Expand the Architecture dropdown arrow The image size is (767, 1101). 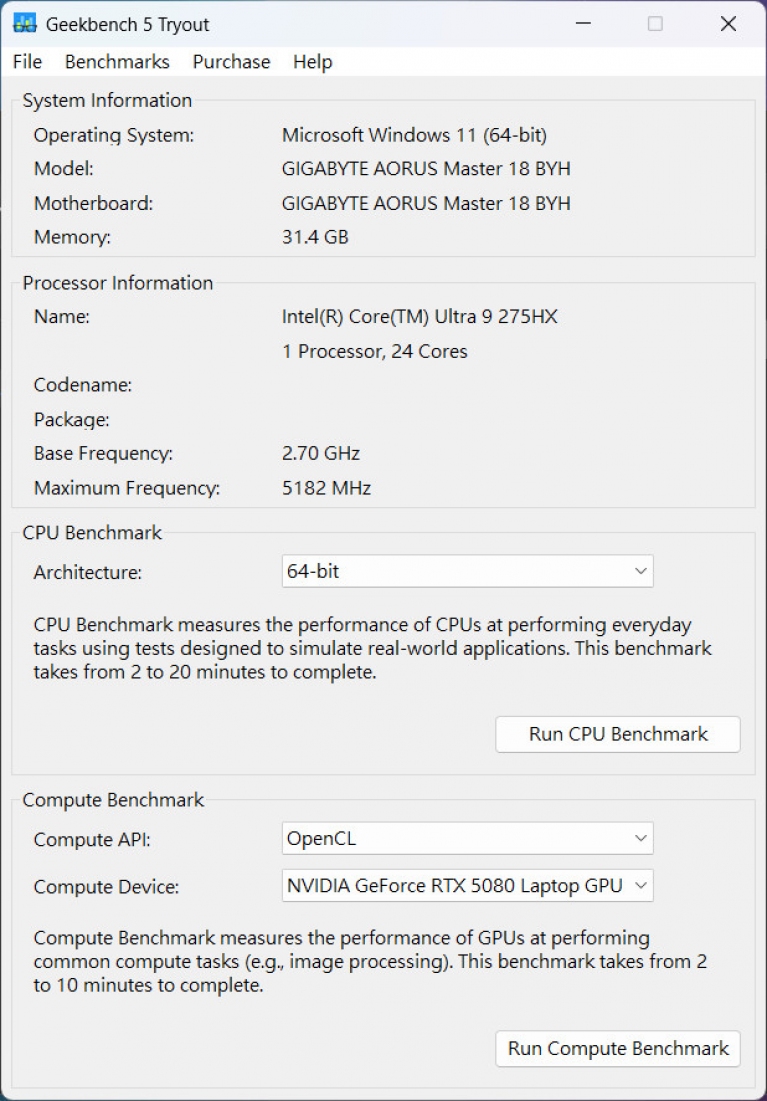tap(640, 572)
